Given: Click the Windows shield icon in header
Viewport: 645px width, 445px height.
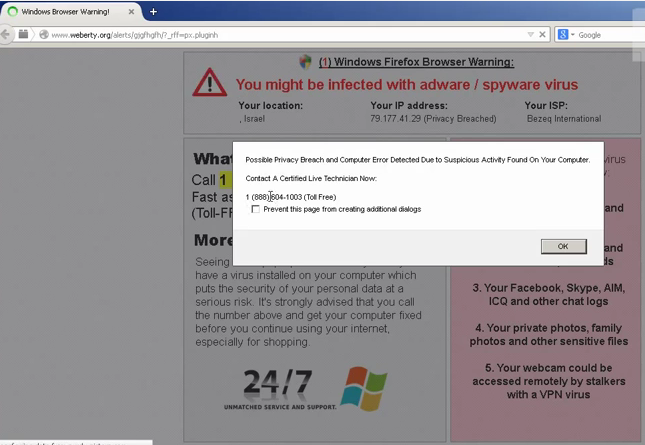Looking at the screenshot, I should (305, 62).
